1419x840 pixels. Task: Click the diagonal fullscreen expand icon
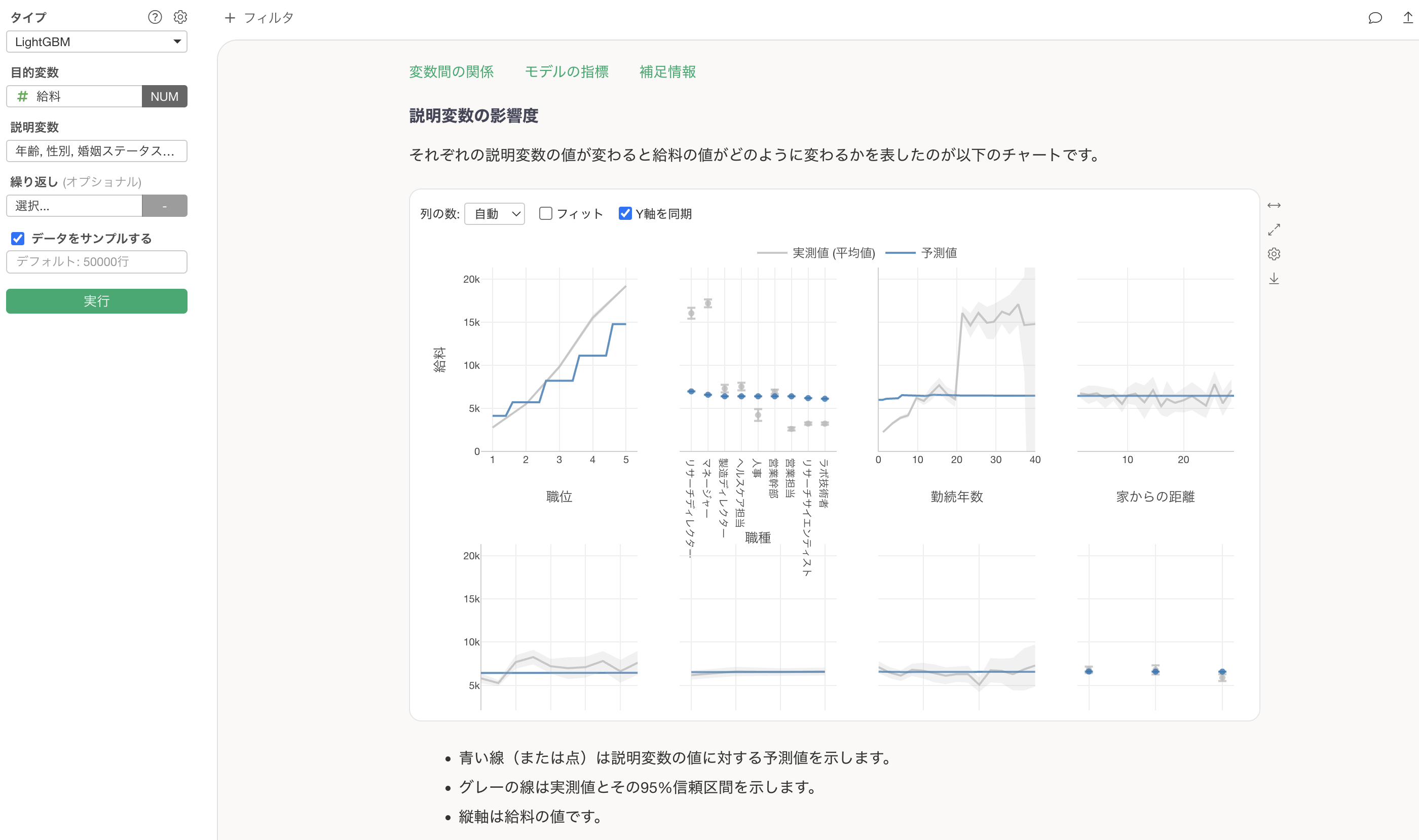point(1274,230)
